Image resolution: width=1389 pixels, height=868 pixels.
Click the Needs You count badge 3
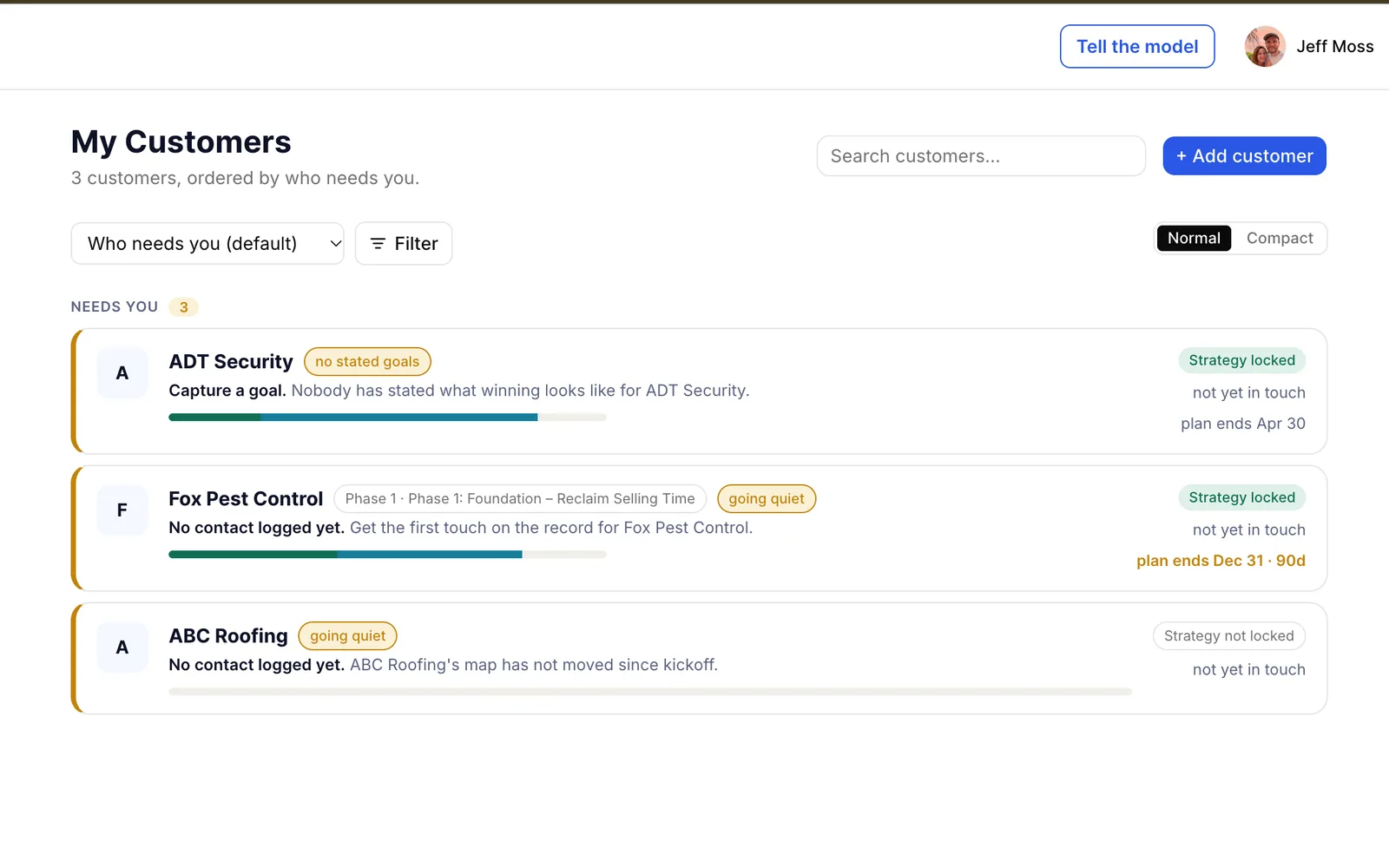pos(183,307)
